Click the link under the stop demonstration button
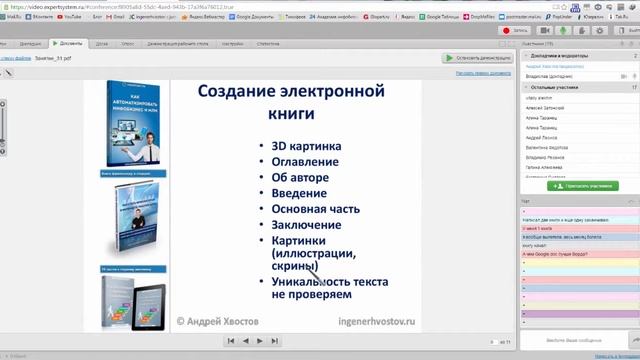 pos(483,73)
